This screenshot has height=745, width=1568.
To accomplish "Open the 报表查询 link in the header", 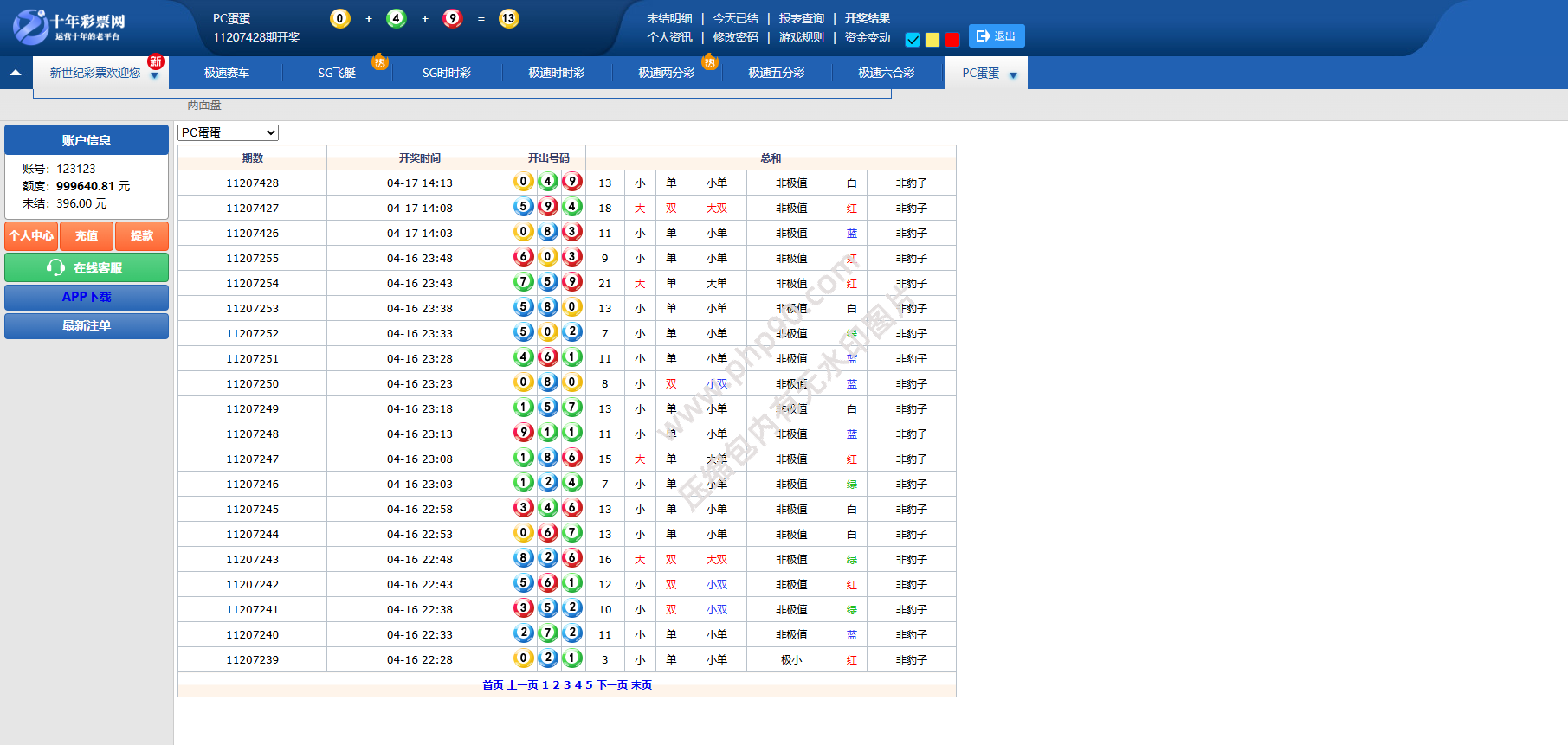I will [x=801, y=18].
